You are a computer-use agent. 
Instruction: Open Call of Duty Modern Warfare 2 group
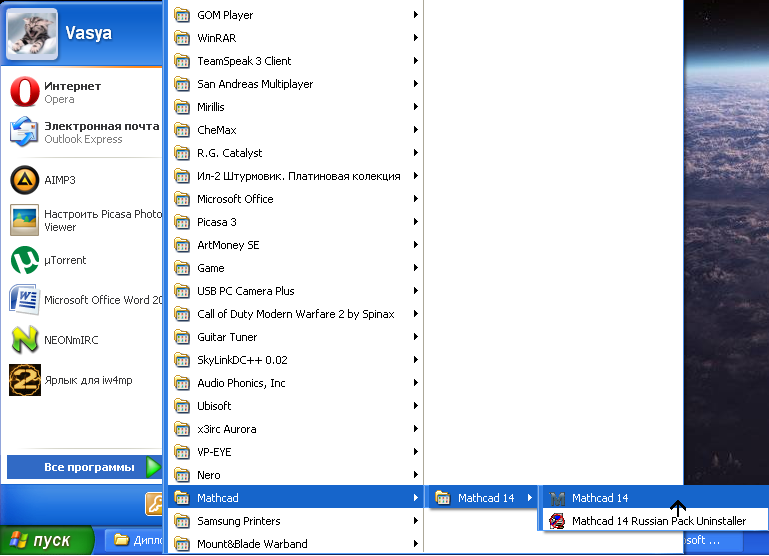coord(296,314)
